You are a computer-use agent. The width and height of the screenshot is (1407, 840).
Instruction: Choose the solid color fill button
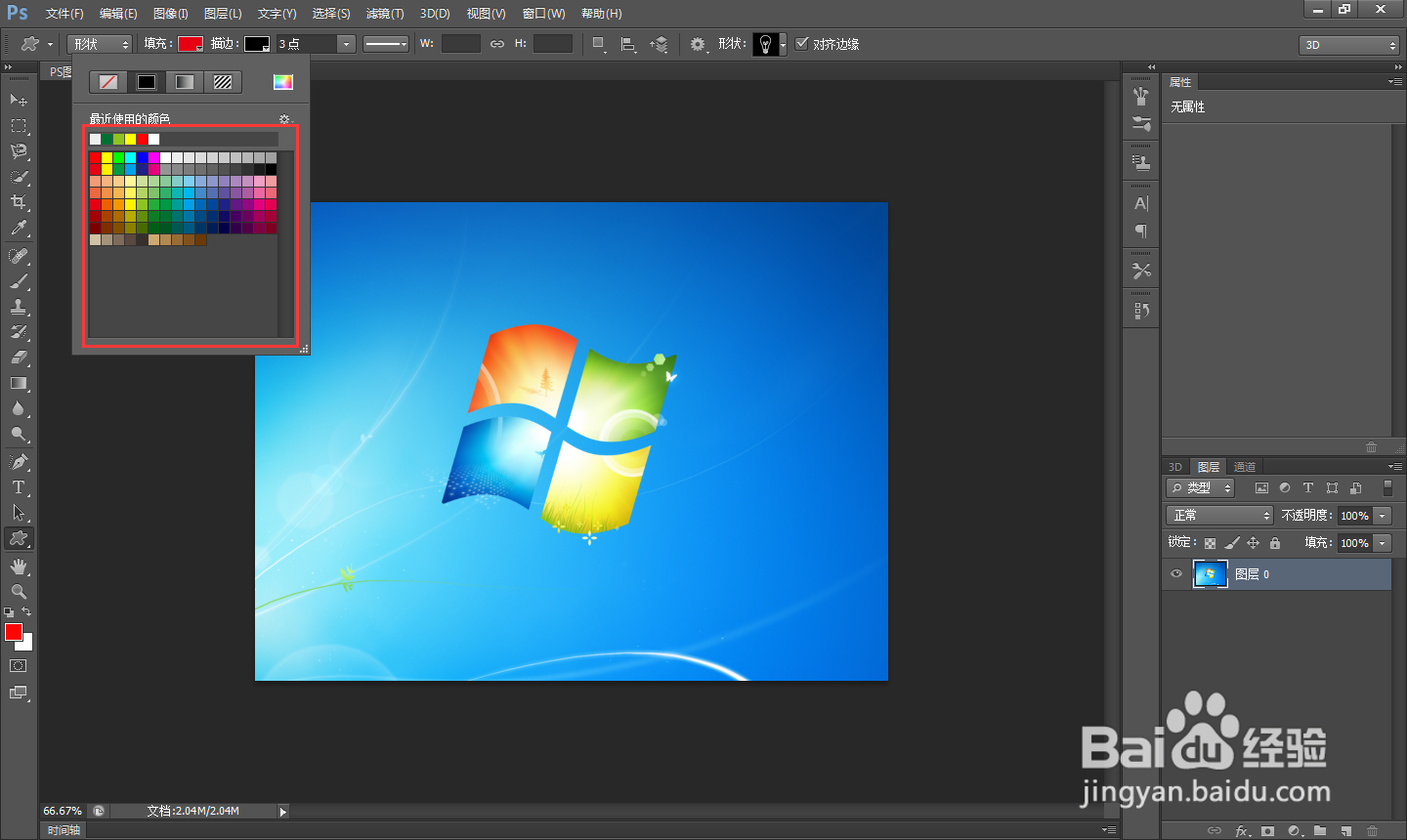[147, 82]
